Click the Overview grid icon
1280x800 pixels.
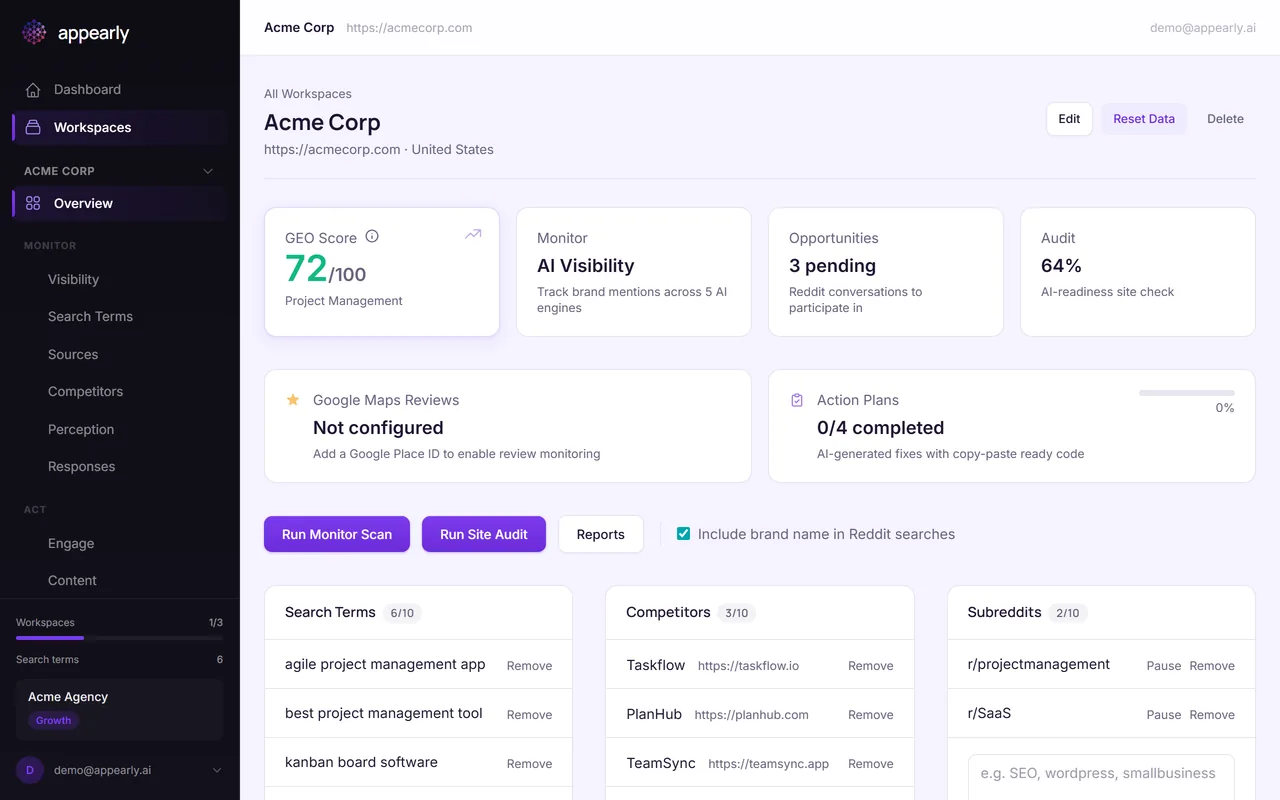(x=33, y=204)
